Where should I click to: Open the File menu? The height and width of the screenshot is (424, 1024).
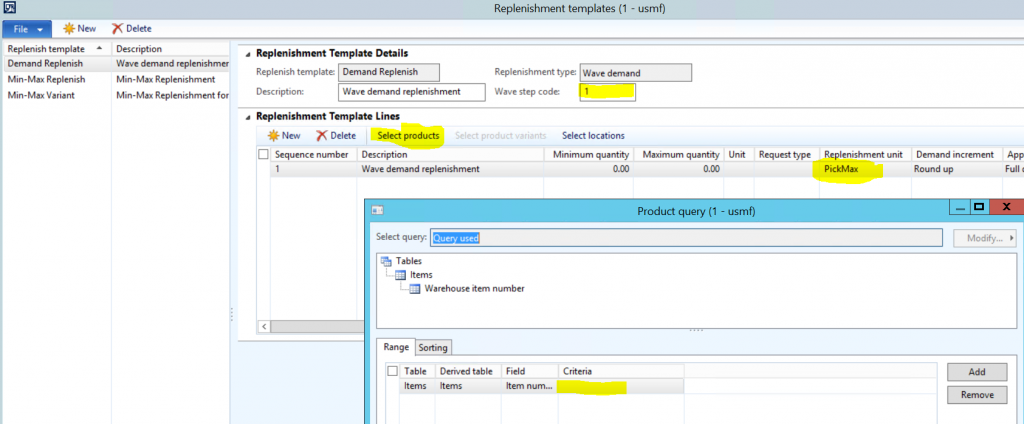tap(26, 29)
